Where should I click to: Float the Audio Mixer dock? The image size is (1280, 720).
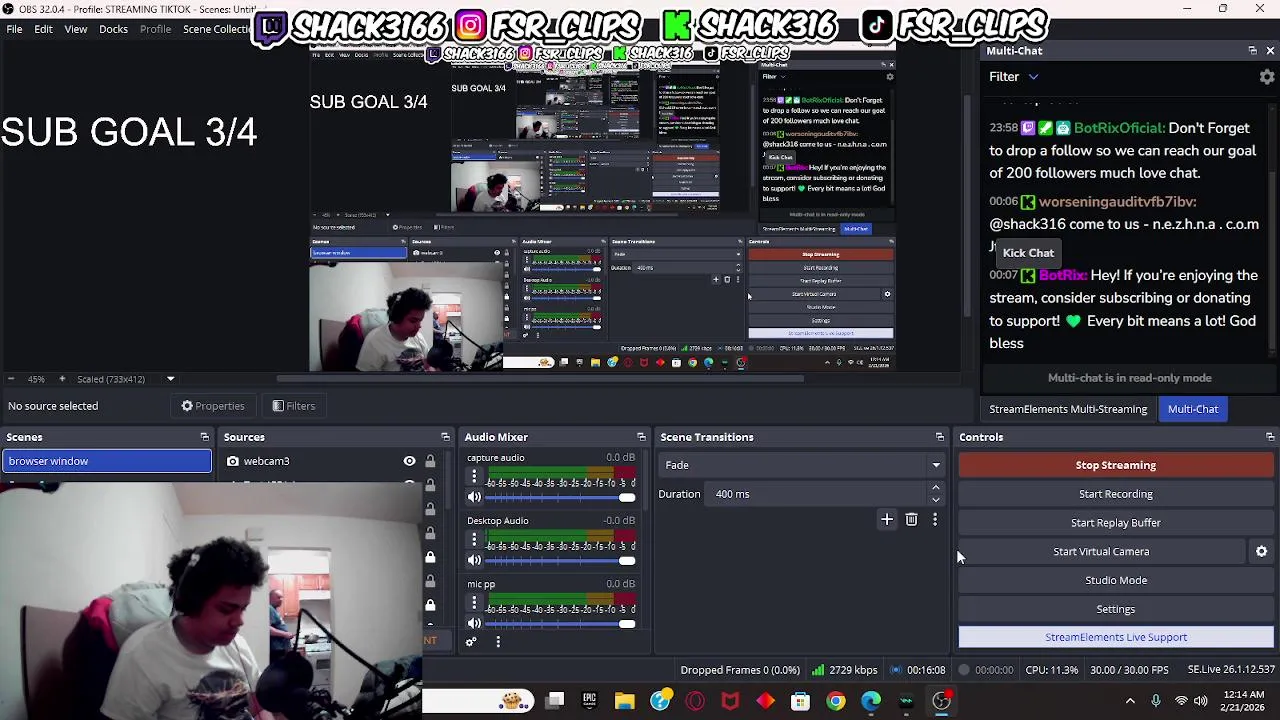click(x=641, y=437)
